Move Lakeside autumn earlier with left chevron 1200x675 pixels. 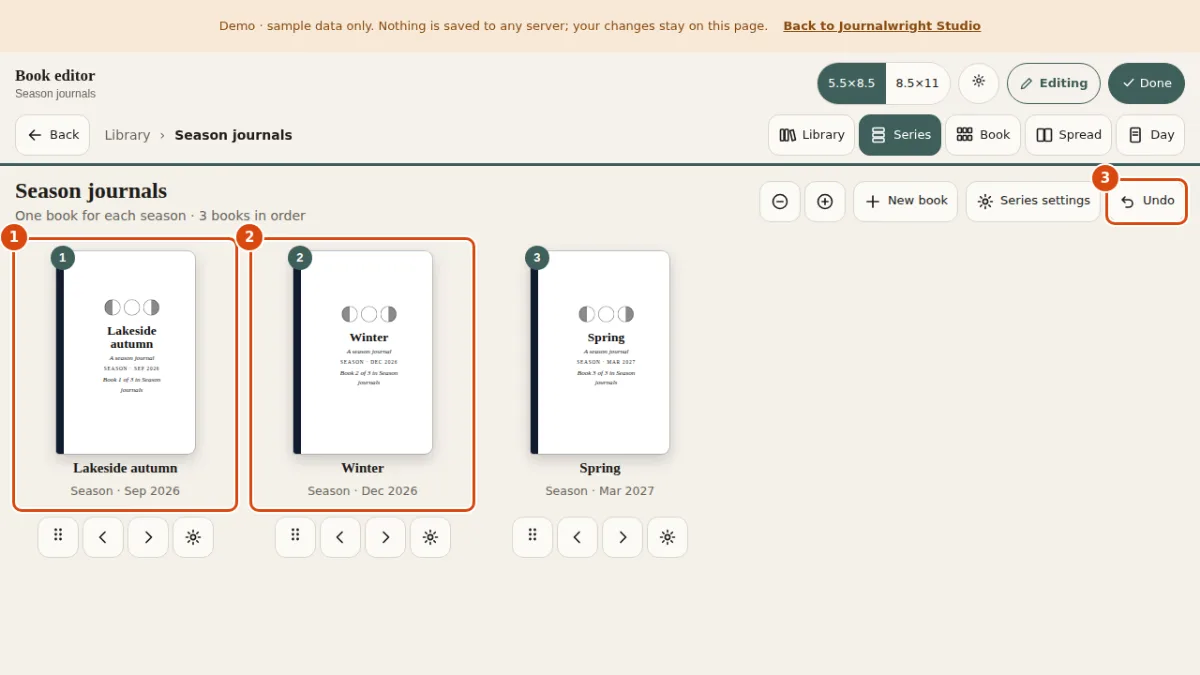point(103,537)
